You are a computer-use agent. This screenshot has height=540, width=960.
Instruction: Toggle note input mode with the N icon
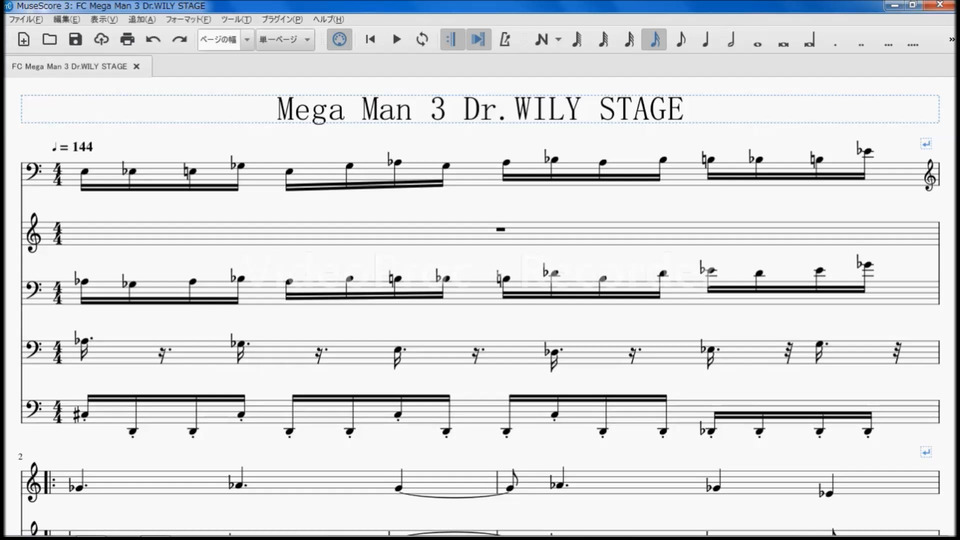pyautogui.click(x=541, y=40)
